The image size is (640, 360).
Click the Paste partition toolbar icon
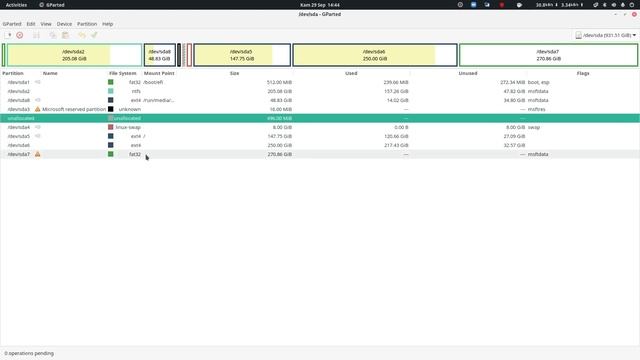65,35
